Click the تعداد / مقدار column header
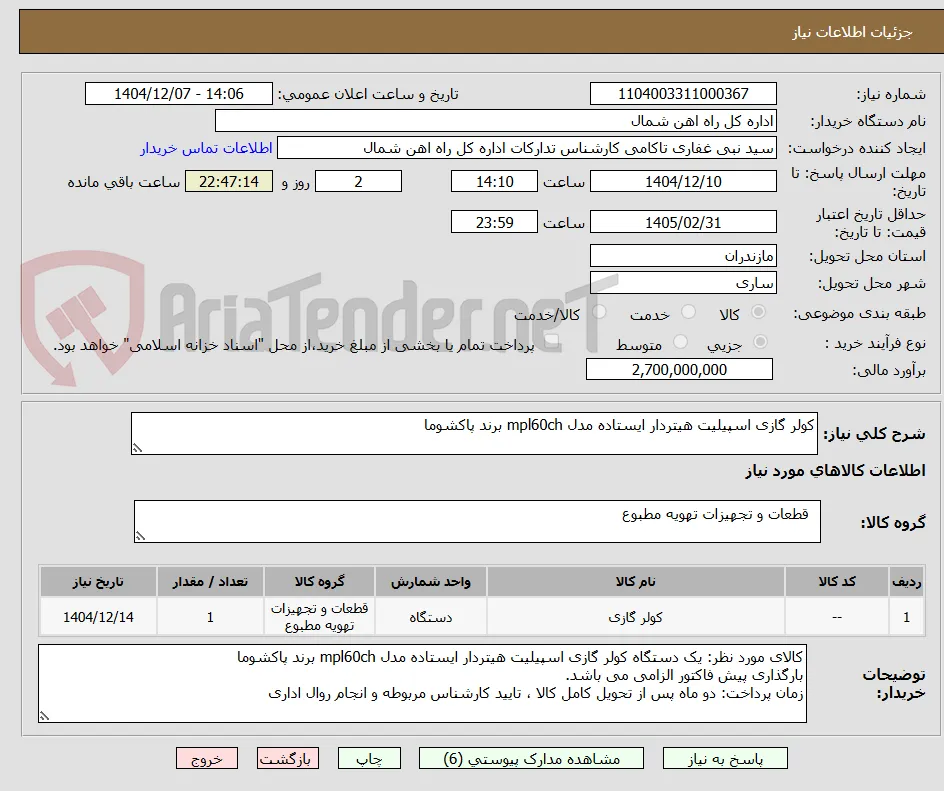Viewport: 944px width, 791px height. pos(210,582)
